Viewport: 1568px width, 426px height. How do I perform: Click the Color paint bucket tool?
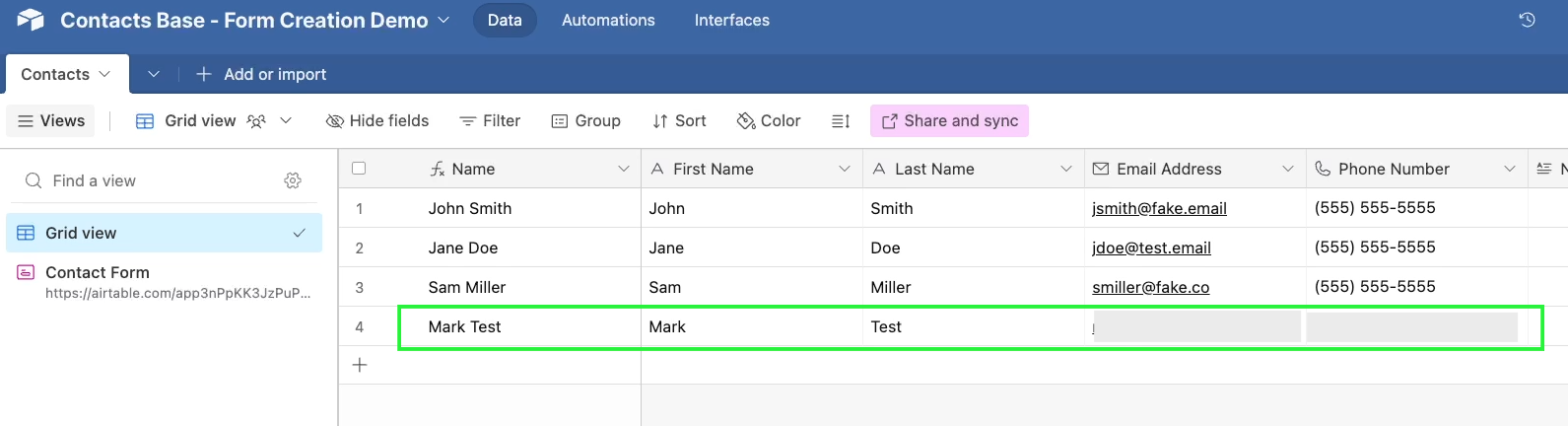769,121
